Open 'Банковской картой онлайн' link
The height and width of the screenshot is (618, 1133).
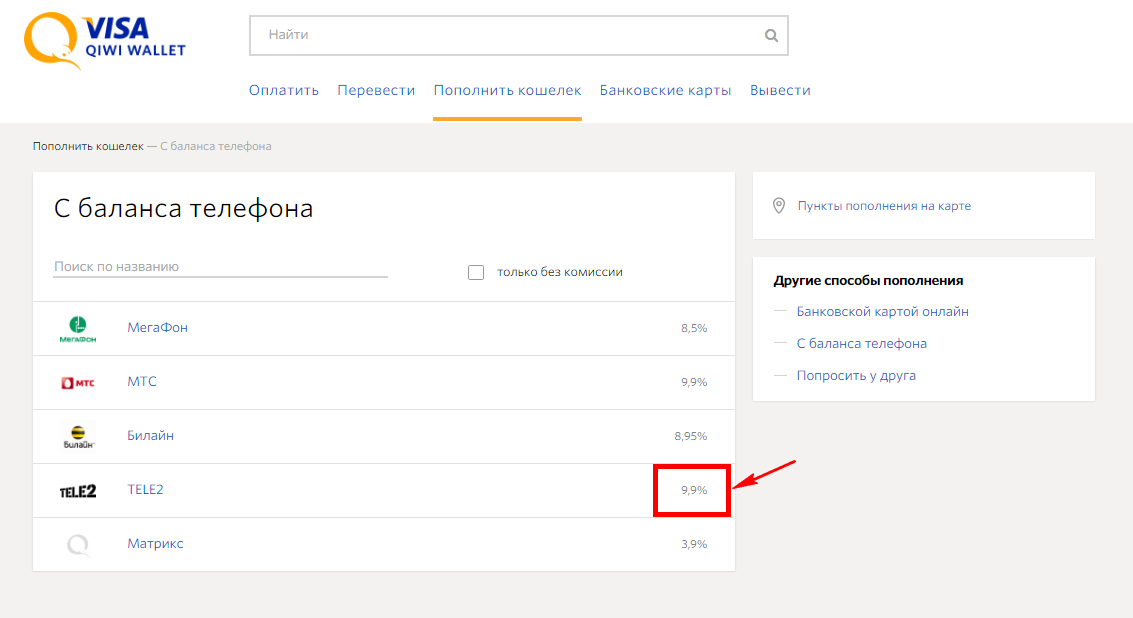tap(883, 312)
